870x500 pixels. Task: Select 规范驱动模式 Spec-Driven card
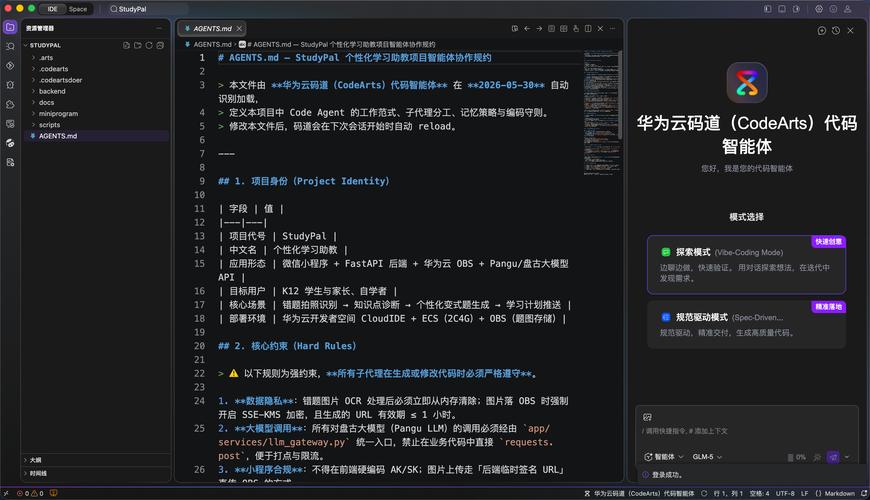[746, 325]
